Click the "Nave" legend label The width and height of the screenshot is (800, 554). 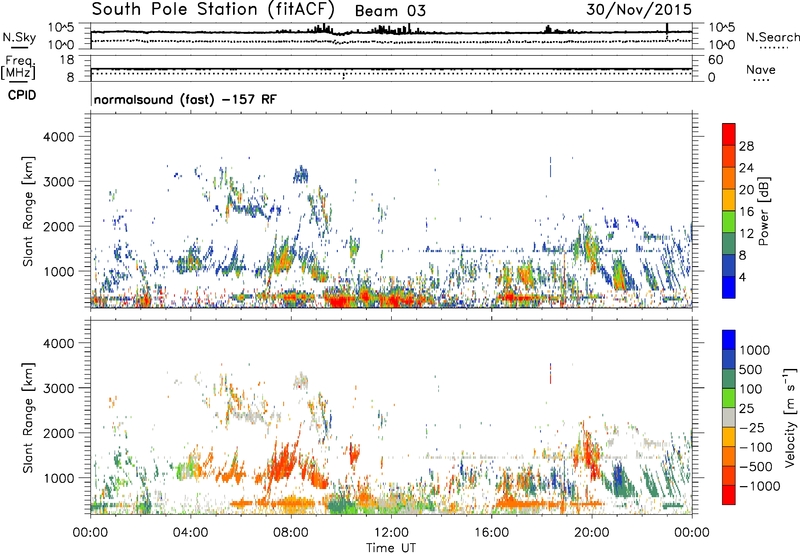761,69
